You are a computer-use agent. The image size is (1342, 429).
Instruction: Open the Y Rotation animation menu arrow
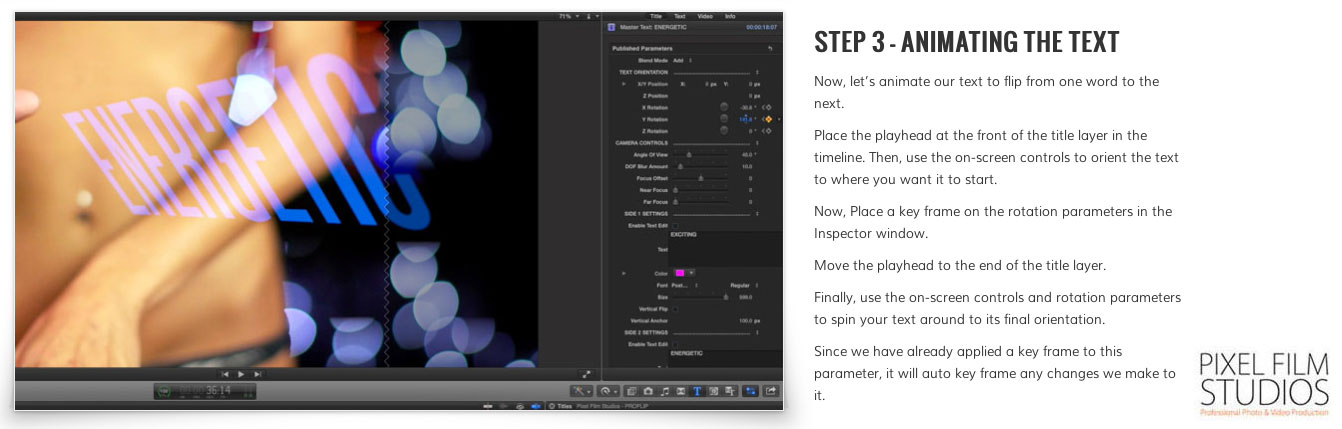point(779,119)
